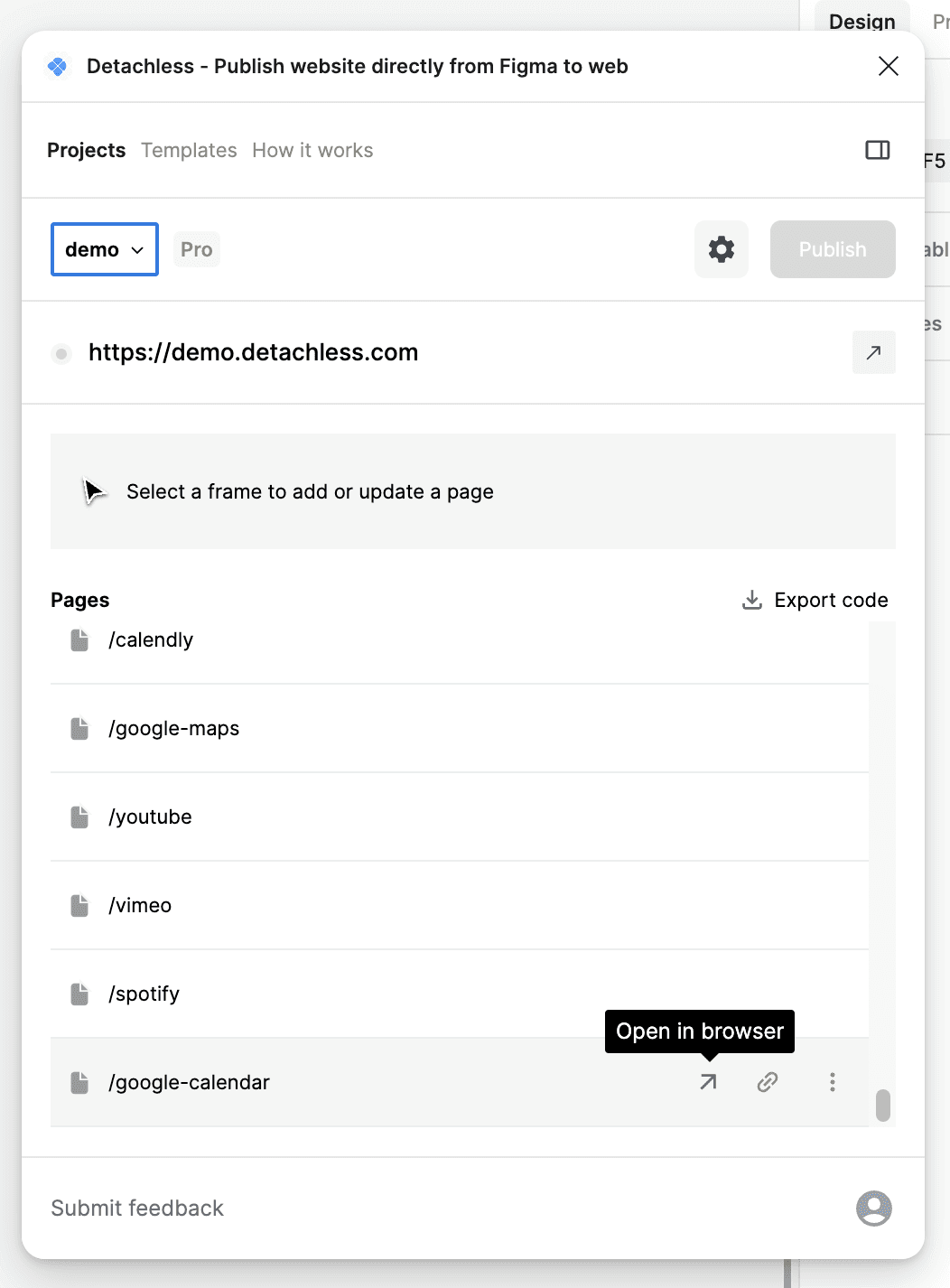The height and width of the screenshot is (1288, 950).
Task: Expand the demo project dropdown
Action: click(105, 249)
